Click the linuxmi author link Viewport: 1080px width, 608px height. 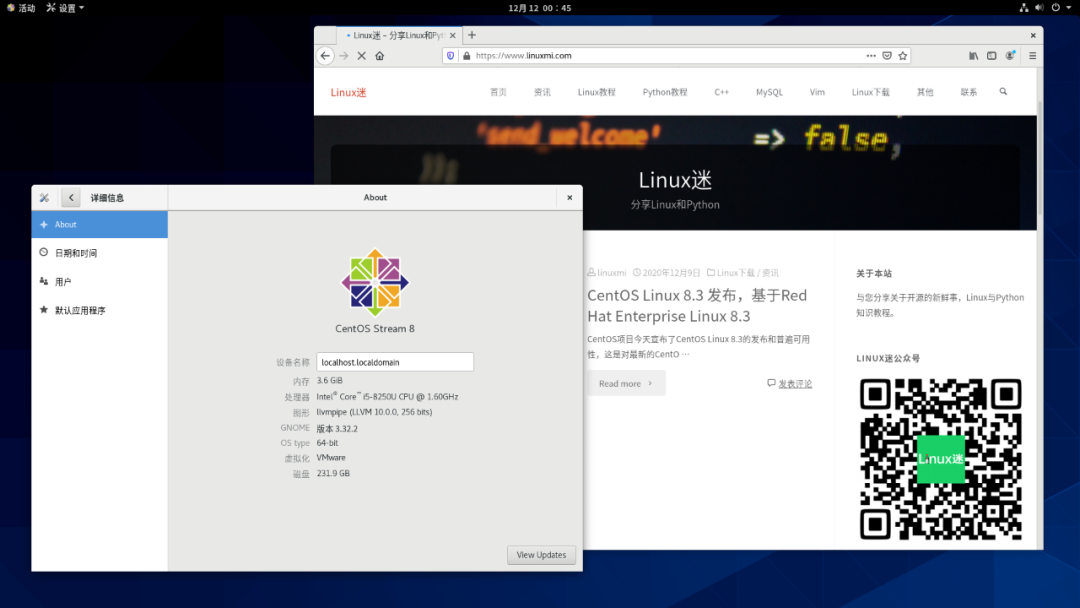click(612, 273)
